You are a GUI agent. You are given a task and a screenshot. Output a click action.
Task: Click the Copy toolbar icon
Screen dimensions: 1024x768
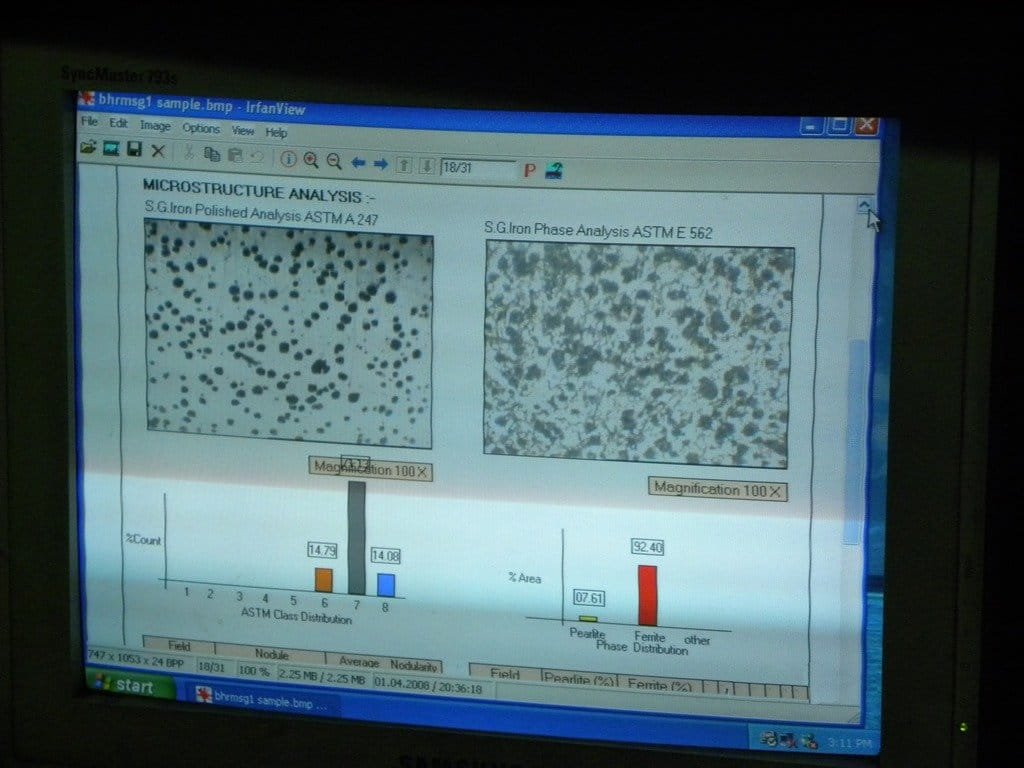(212, 154)
